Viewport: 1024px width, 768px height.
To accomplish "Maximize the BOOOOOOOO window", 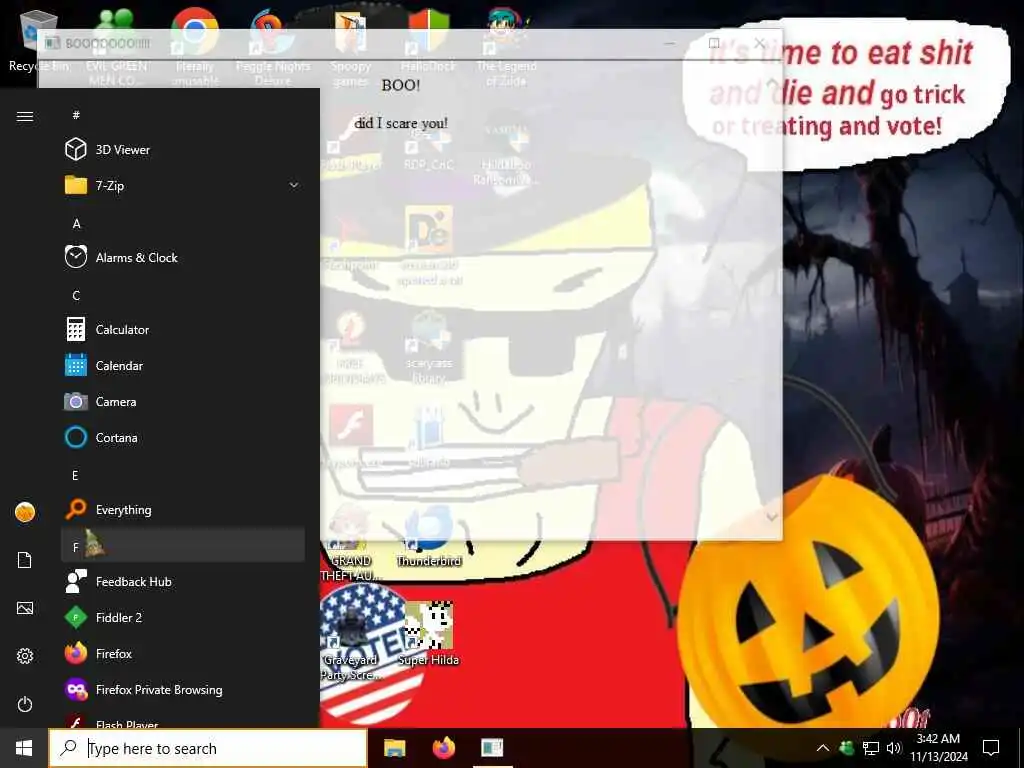I will 714,43.
